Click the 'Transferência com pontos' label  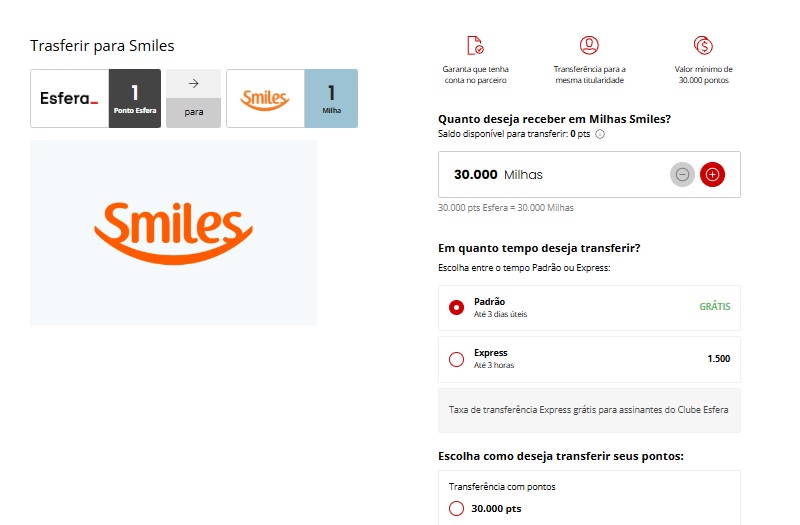click(502, 487)
